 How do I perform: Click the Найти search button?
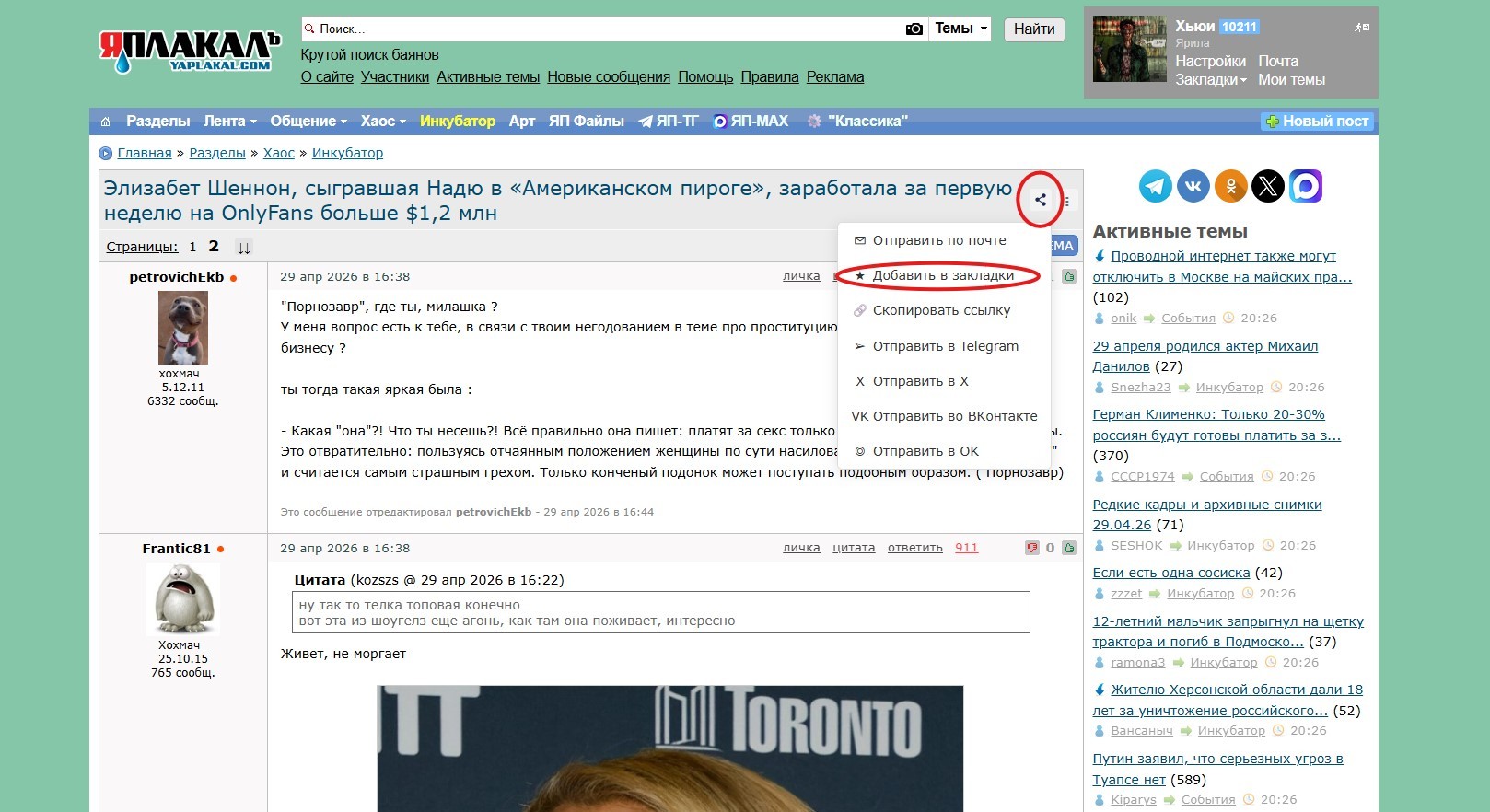point(1034,29)
